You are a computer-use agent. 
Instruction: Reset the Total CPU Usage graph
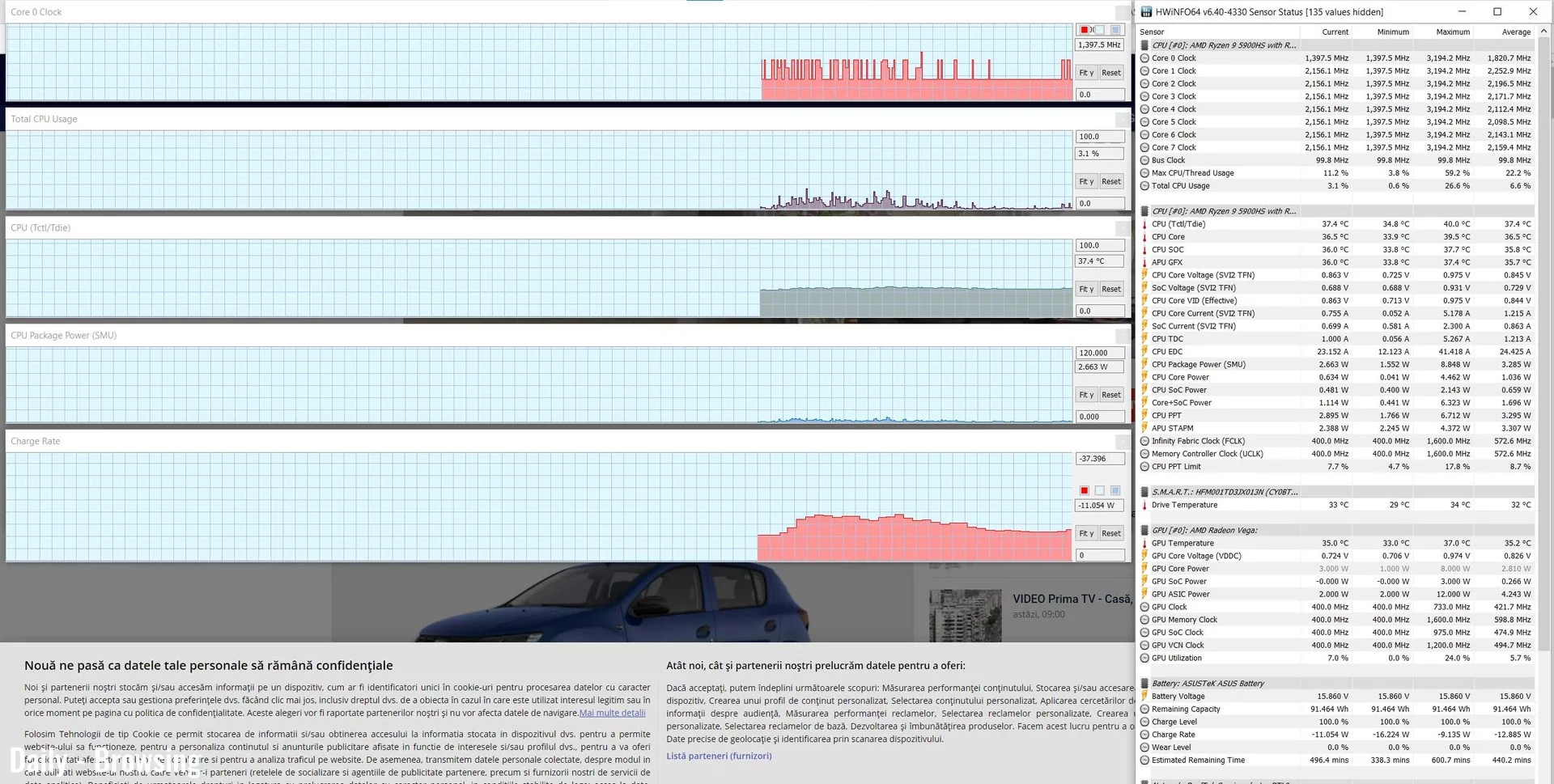(1111, 181)
